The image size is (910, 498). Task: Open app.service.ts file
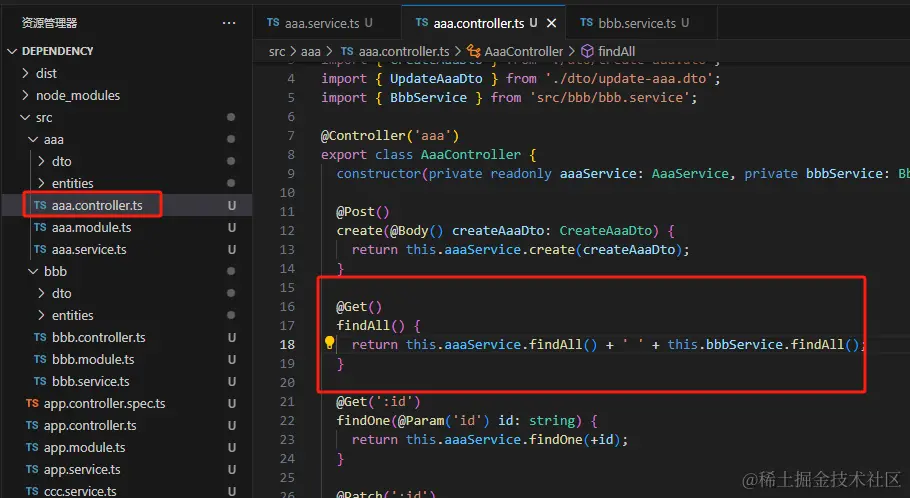pos(127,470)
